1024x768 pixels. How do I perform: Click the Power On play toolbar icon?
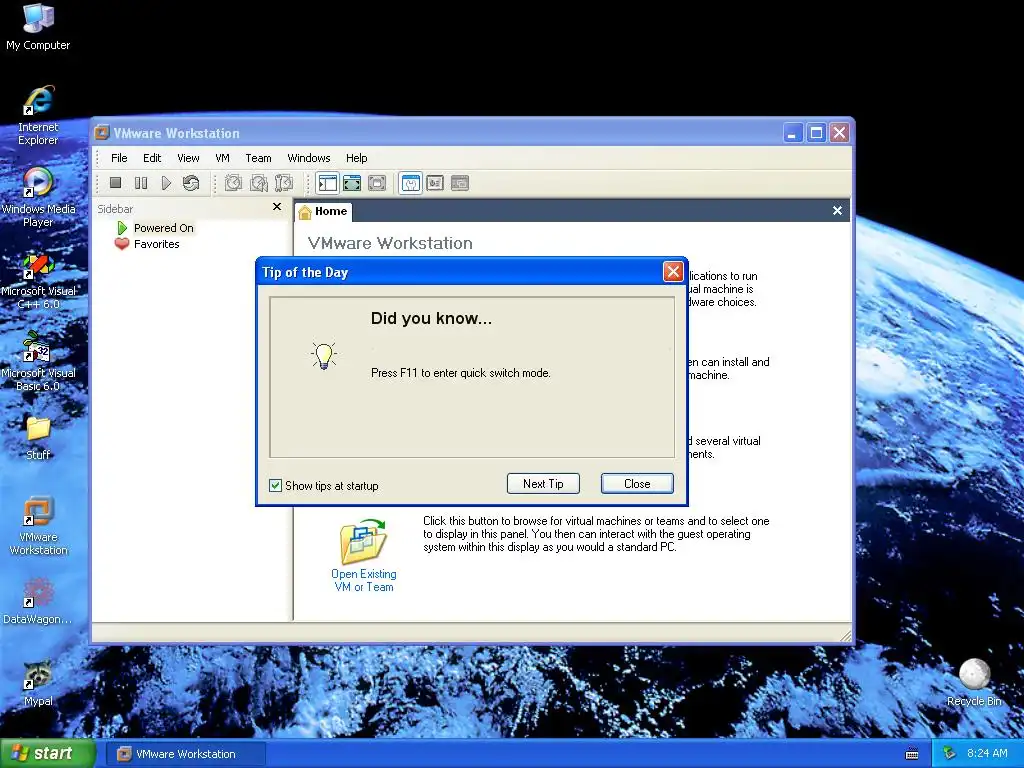tap(166, 183)
